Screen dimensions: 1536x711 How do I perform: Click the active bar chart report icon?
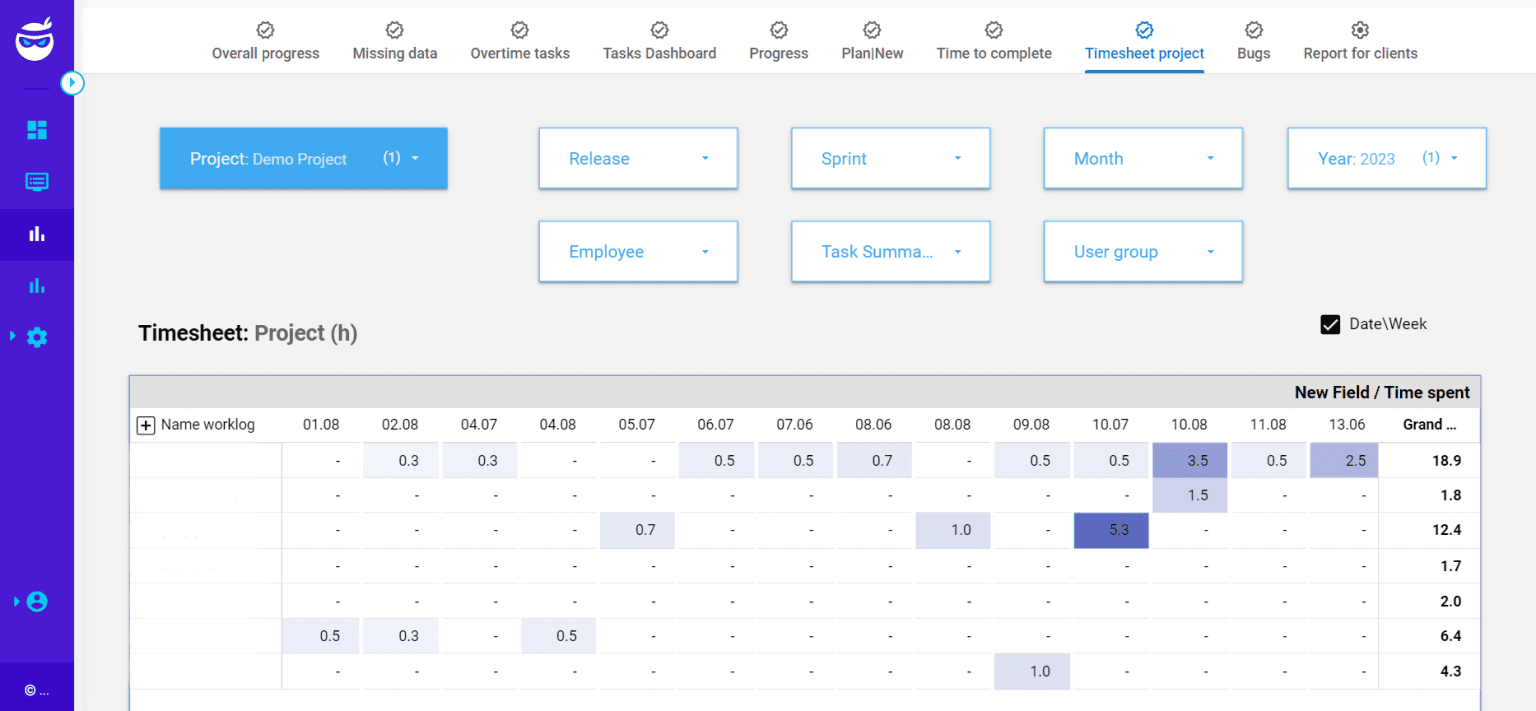(x=37, y=233)
